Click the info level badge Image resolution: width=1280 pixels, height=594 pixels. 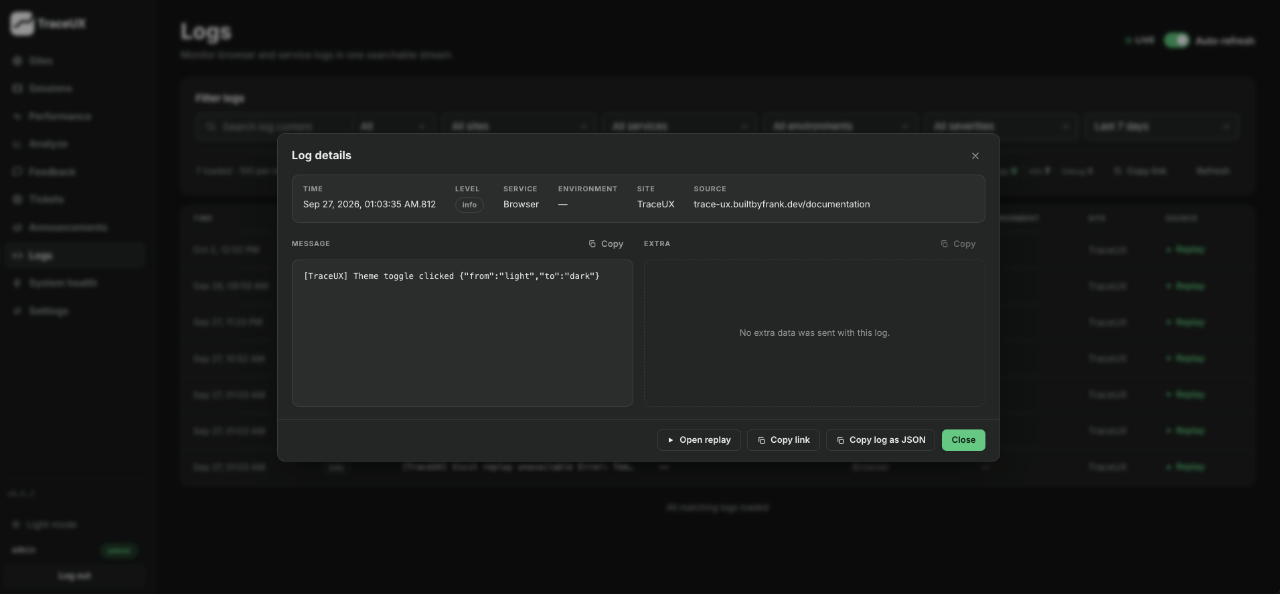(469, 204)
